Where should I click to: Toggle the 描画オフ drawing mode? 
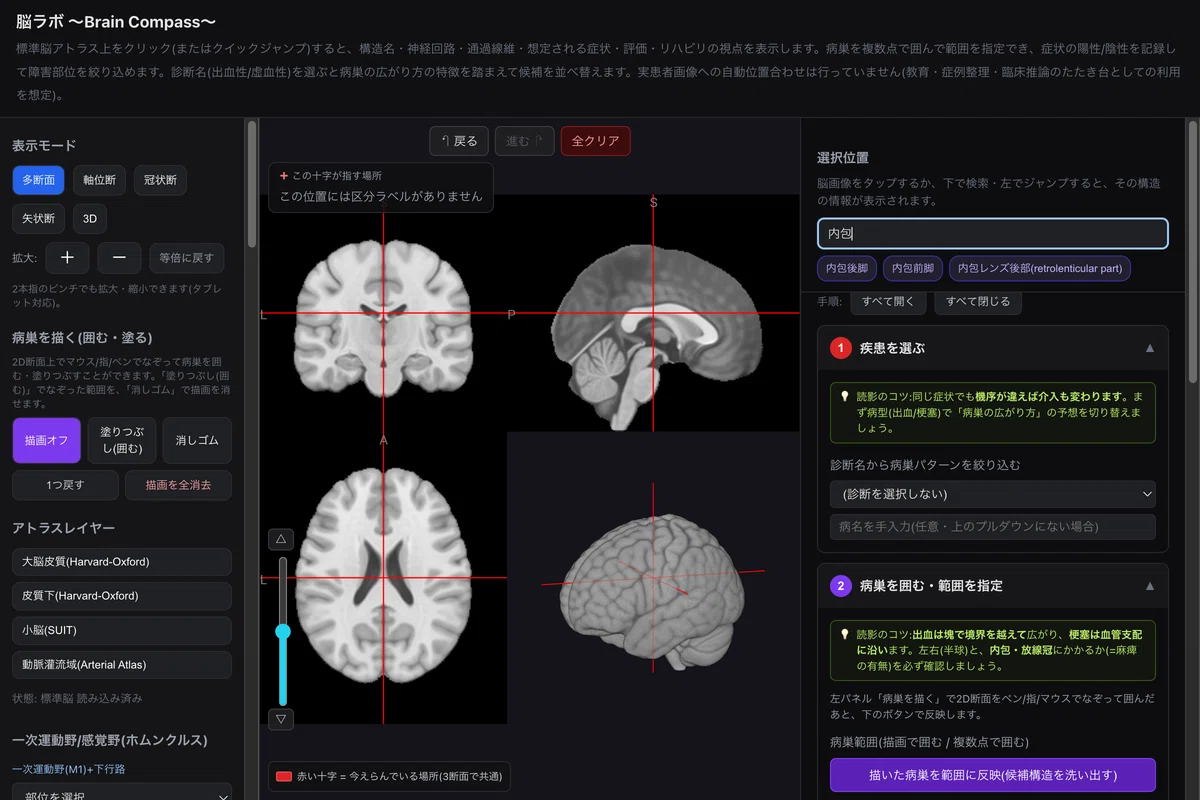pos(46,440)
